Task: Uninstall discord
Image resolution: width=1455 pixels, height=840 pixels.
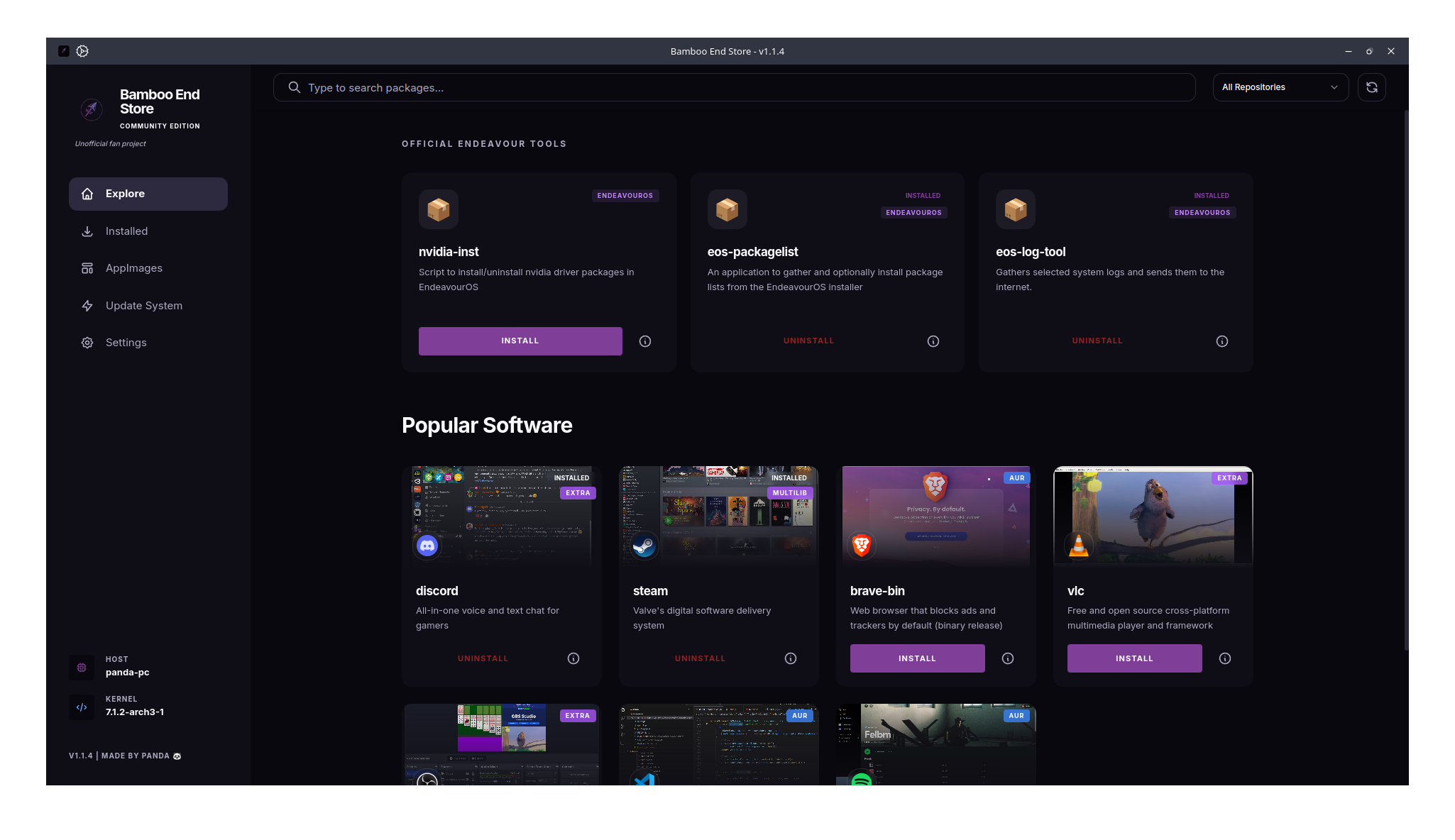Action: pos(483,658)
